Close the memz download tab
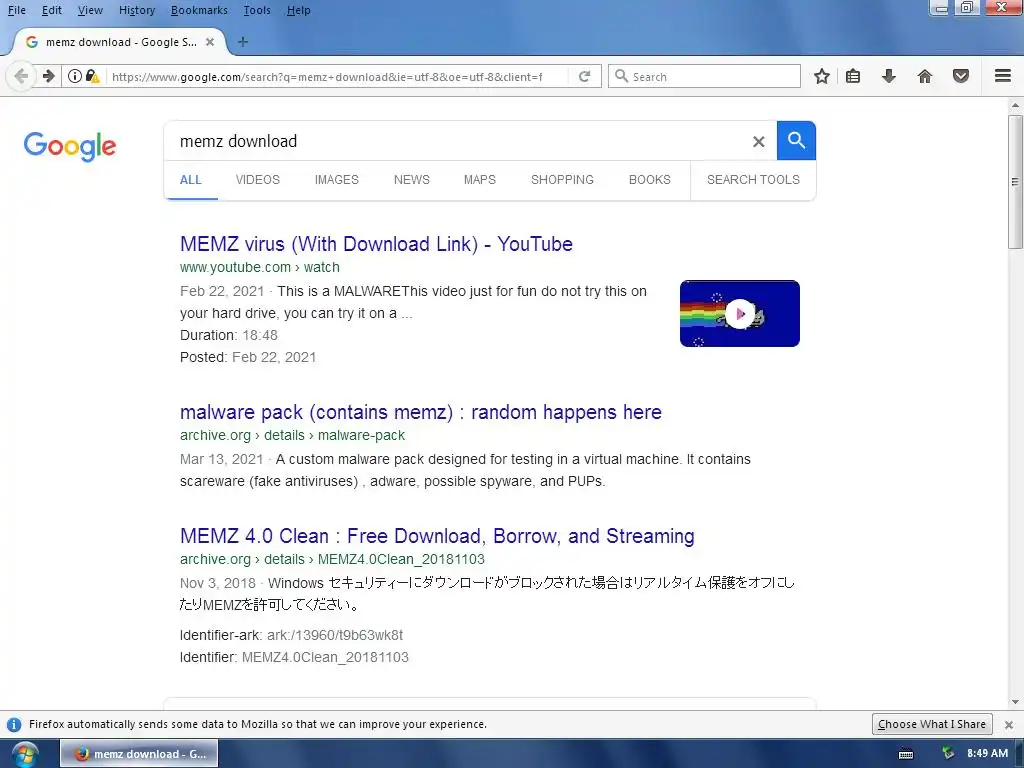This screenshot has width=1024, height=768. [x=210, y=42]
